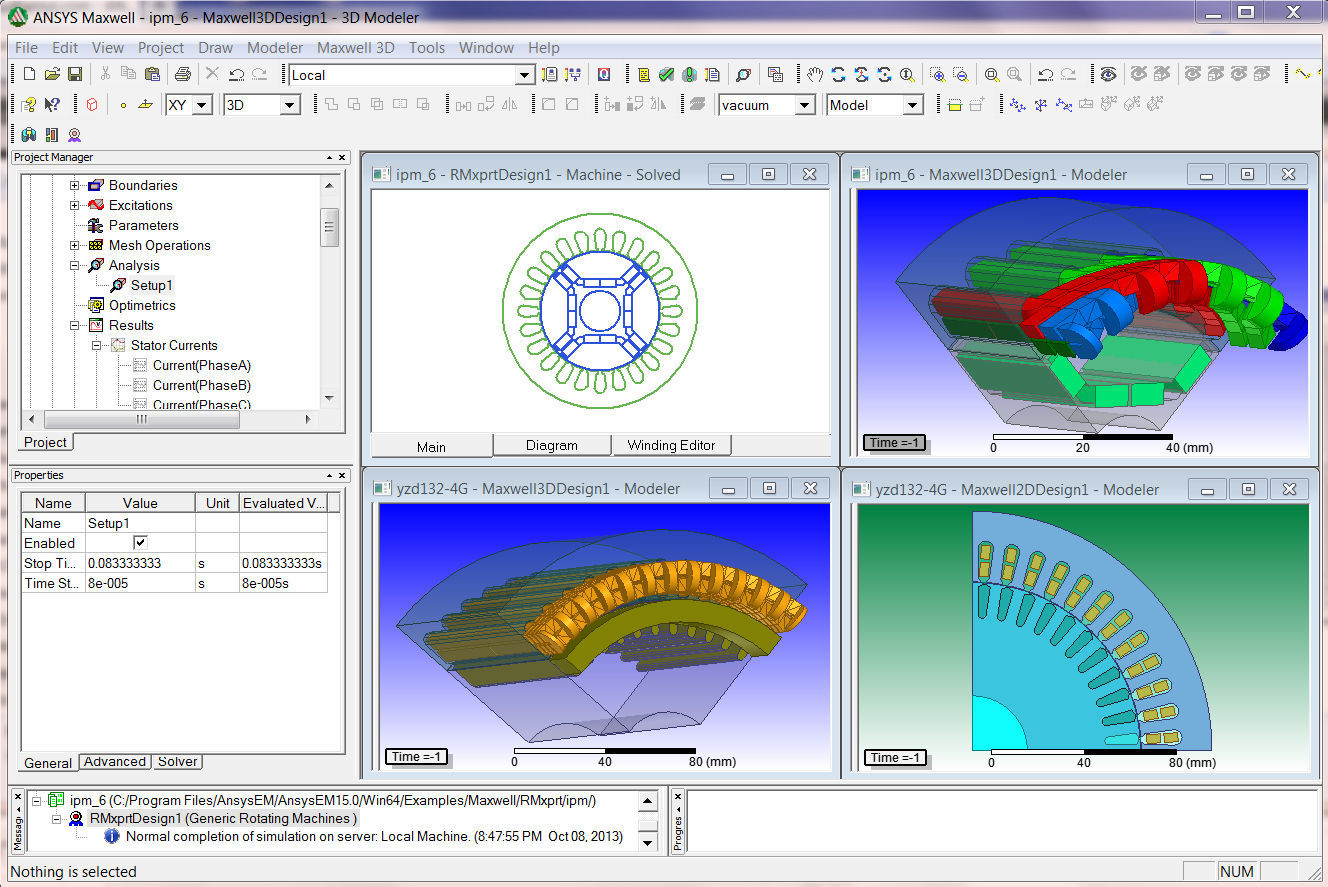This screenshot has width=1328, height=887.
Task: Open the vacuum material dropdown
Action: [x=805, y=104]
